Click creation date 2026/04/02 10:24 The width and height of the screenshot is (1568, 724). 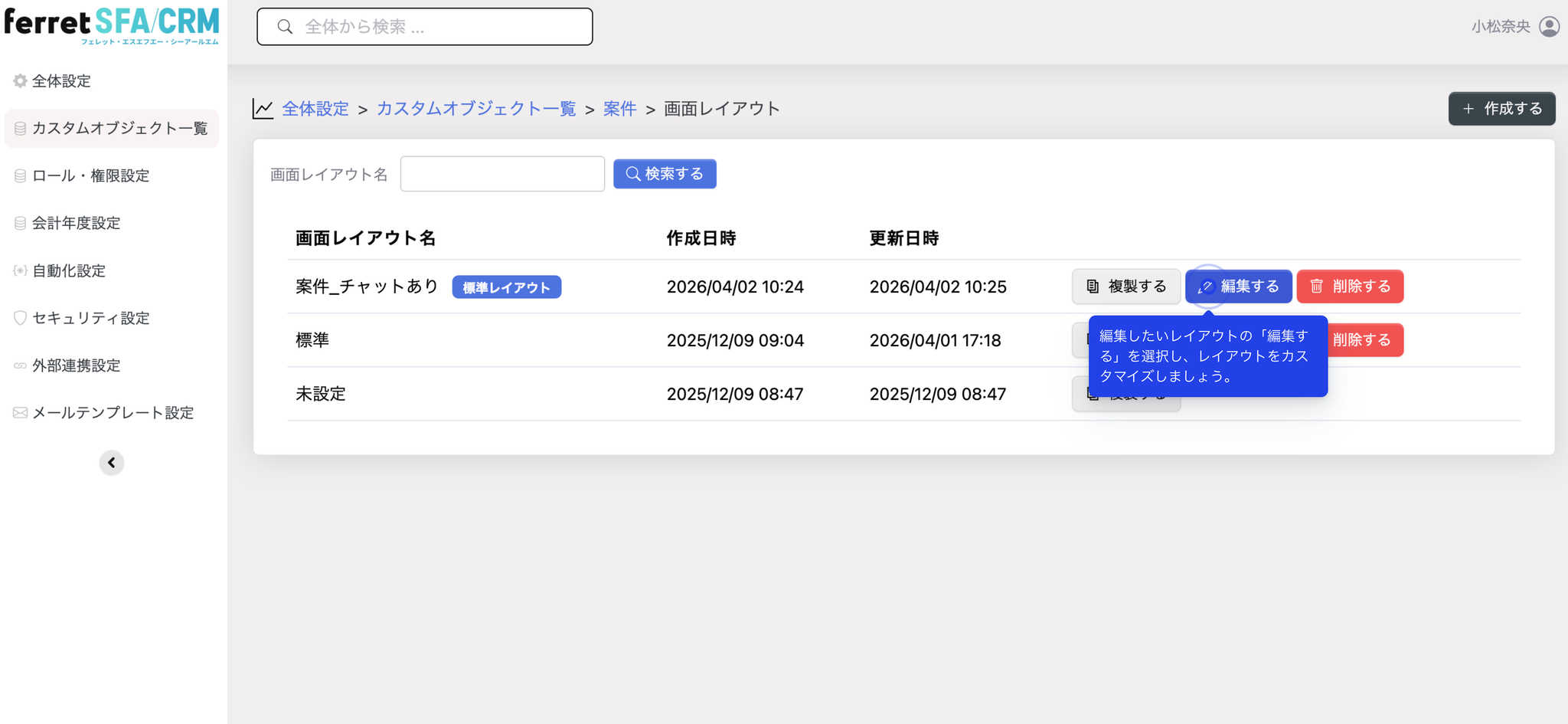735,287
